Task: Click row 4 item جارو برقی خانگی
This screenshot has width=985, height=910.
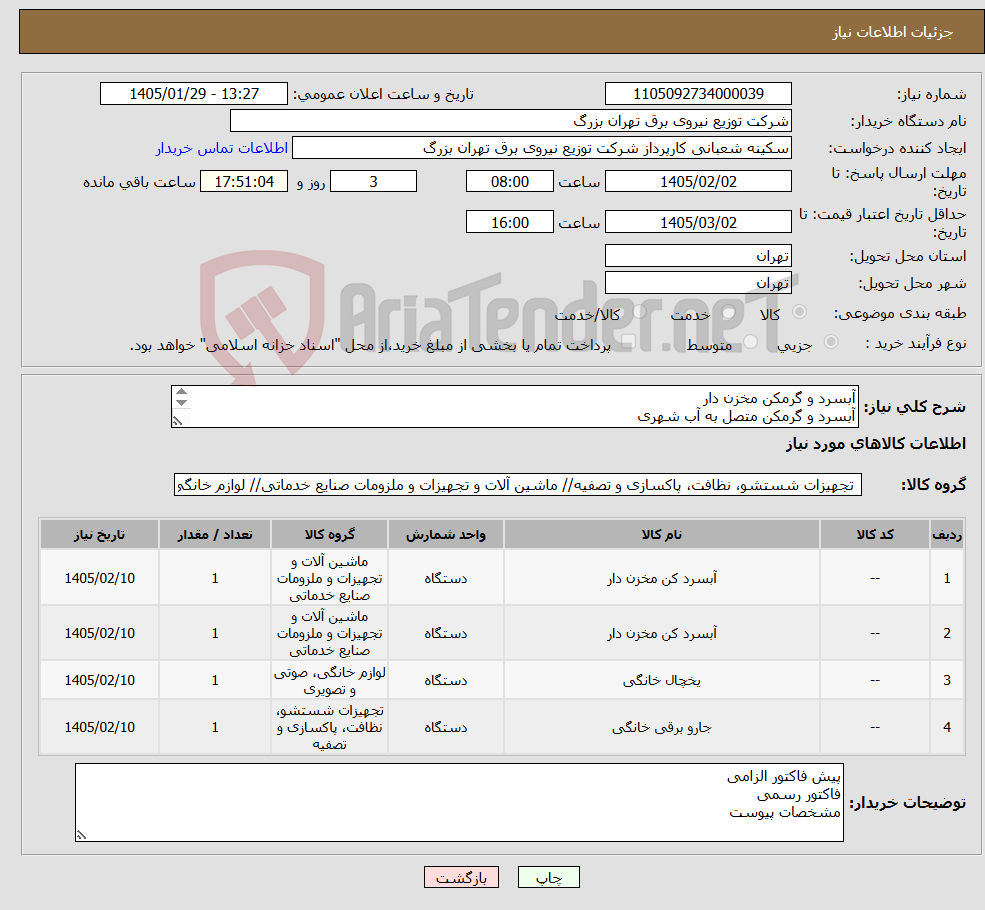Action: click(661, 727)
